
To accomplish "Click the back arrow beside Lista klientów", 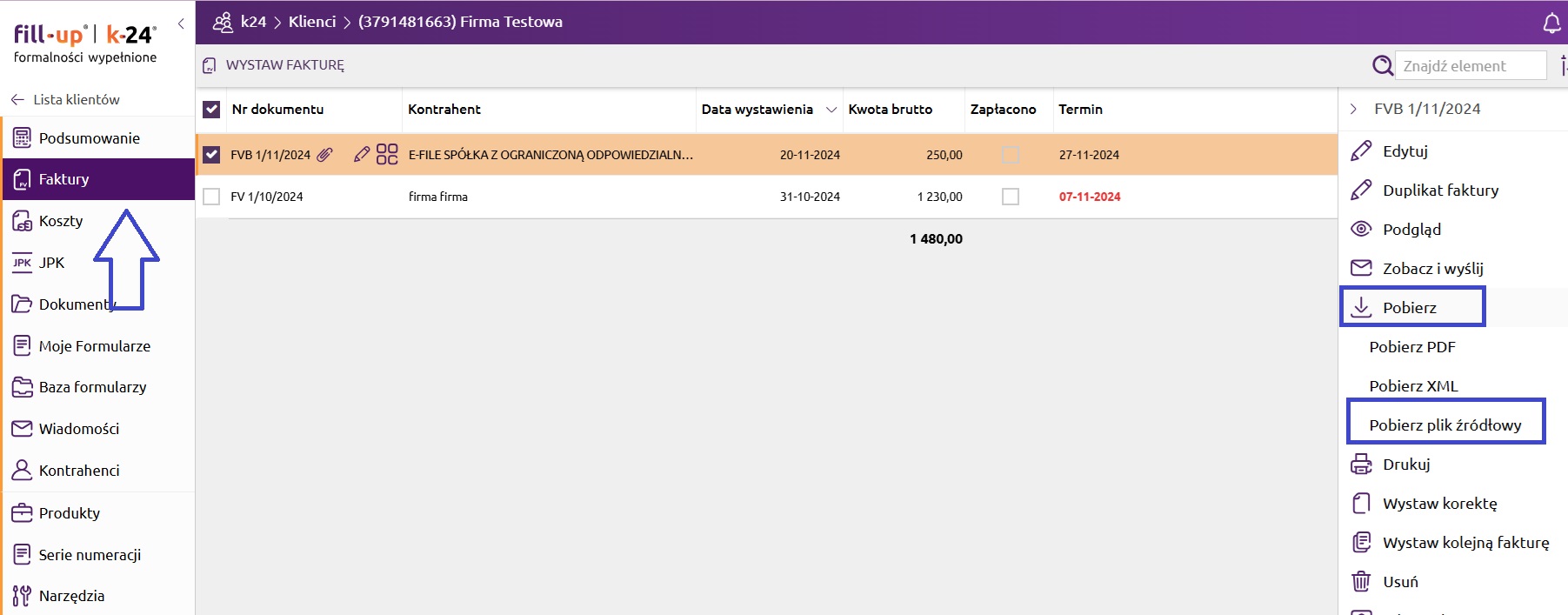I will click(17, 100).
